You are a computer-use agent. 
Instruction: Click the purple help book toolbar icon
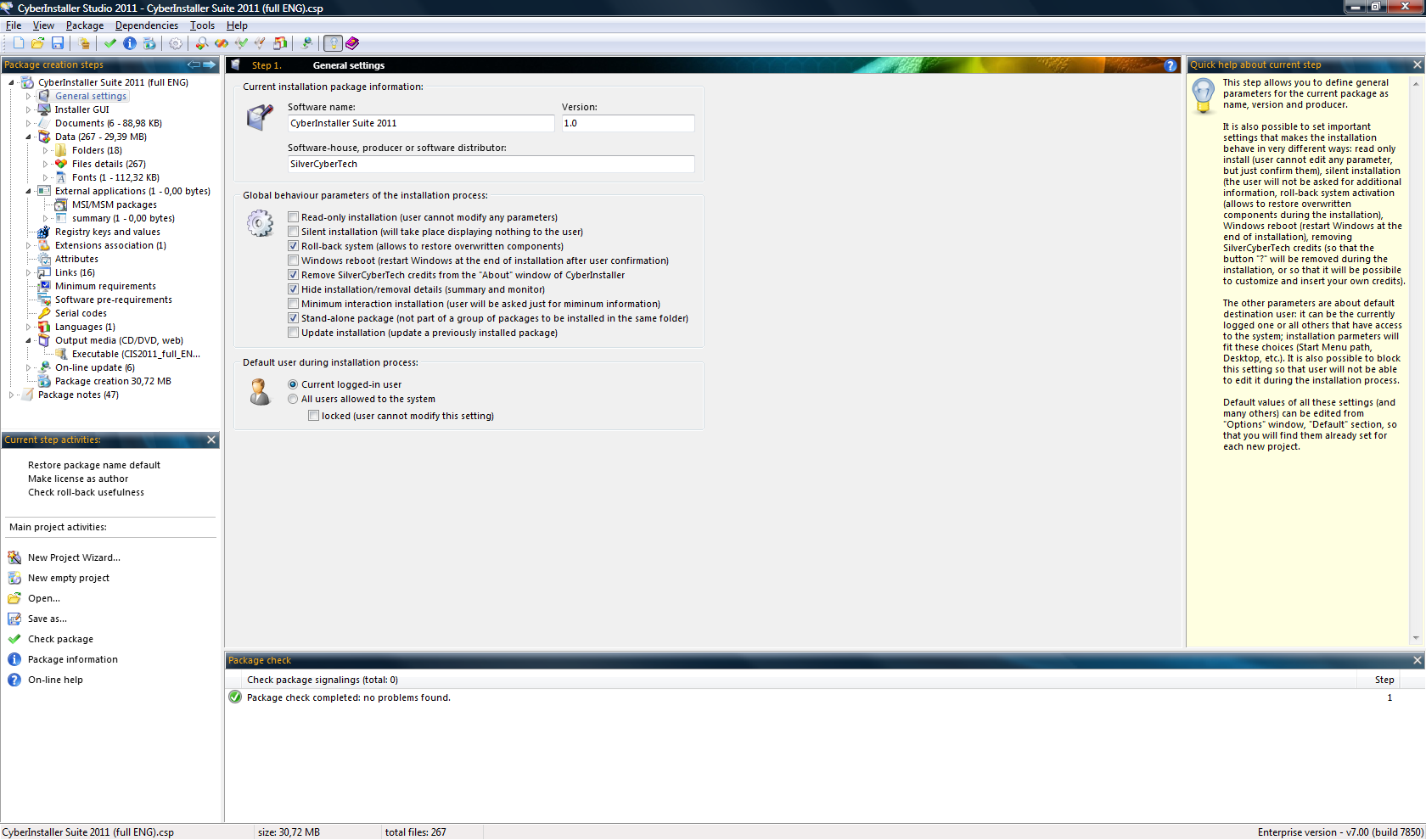coord(352,43)
